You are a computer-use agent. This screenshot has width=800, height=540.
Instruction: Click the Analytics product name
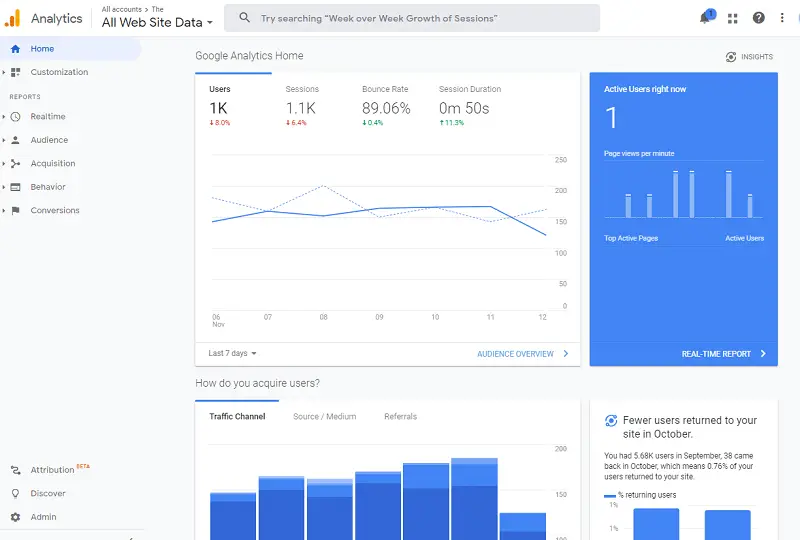click(x=57, y=18)
